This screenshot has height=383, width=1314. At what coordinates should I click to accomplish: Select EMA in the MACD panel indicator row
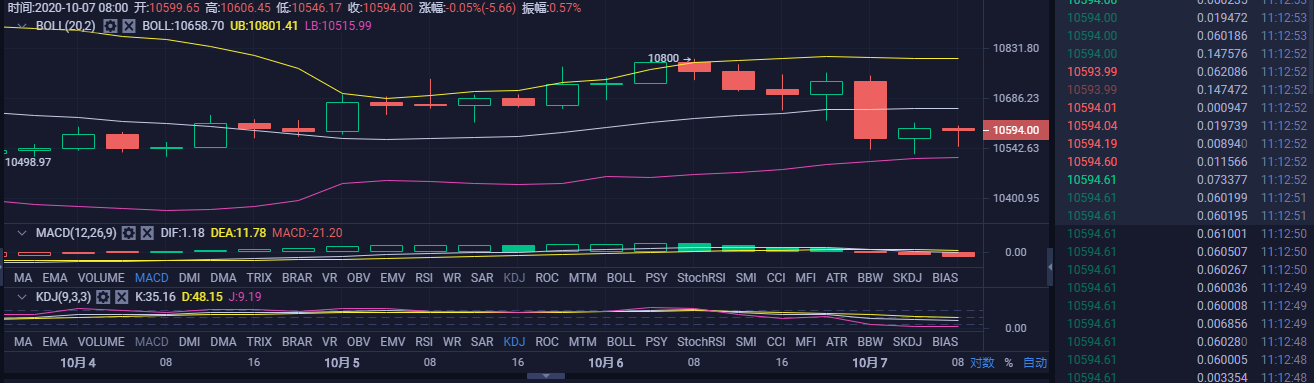[55, 277]
